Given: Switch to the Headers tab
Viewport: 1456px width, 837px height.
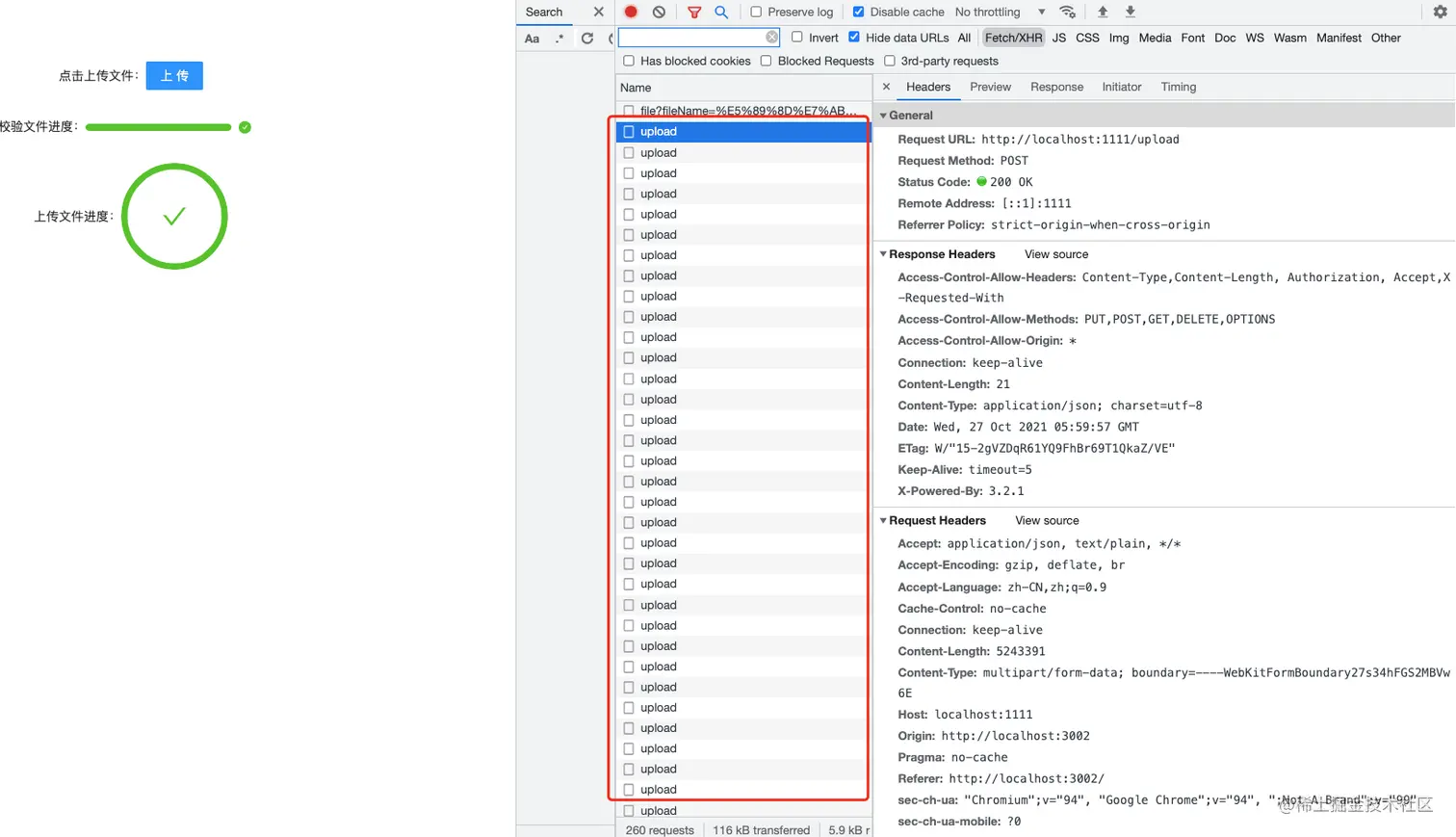Looking at the screenshot, I should [928, 87].
